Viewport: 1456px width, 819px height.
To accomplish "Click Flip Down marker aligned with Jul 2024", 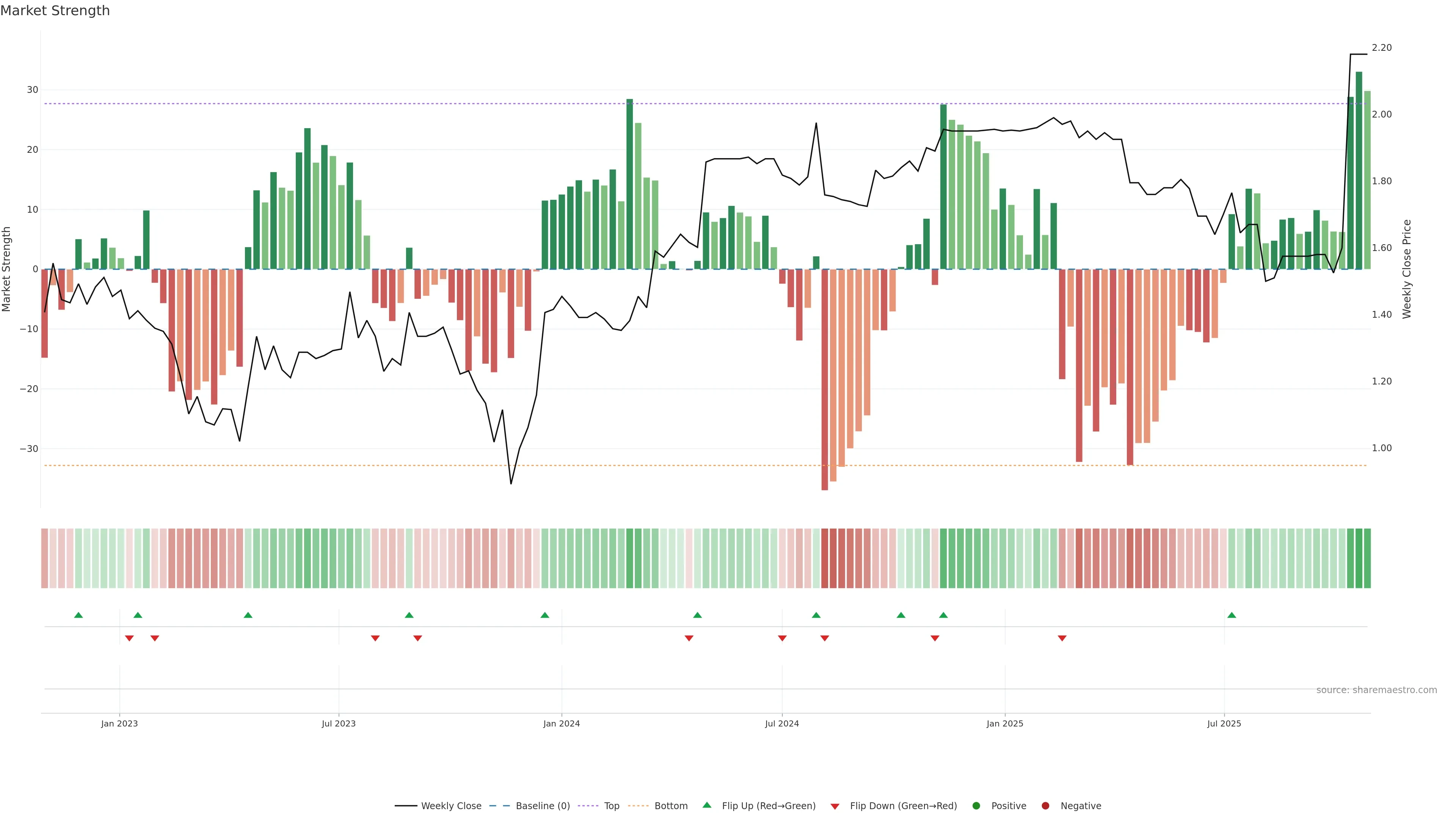I will click(x=782, y=638).
